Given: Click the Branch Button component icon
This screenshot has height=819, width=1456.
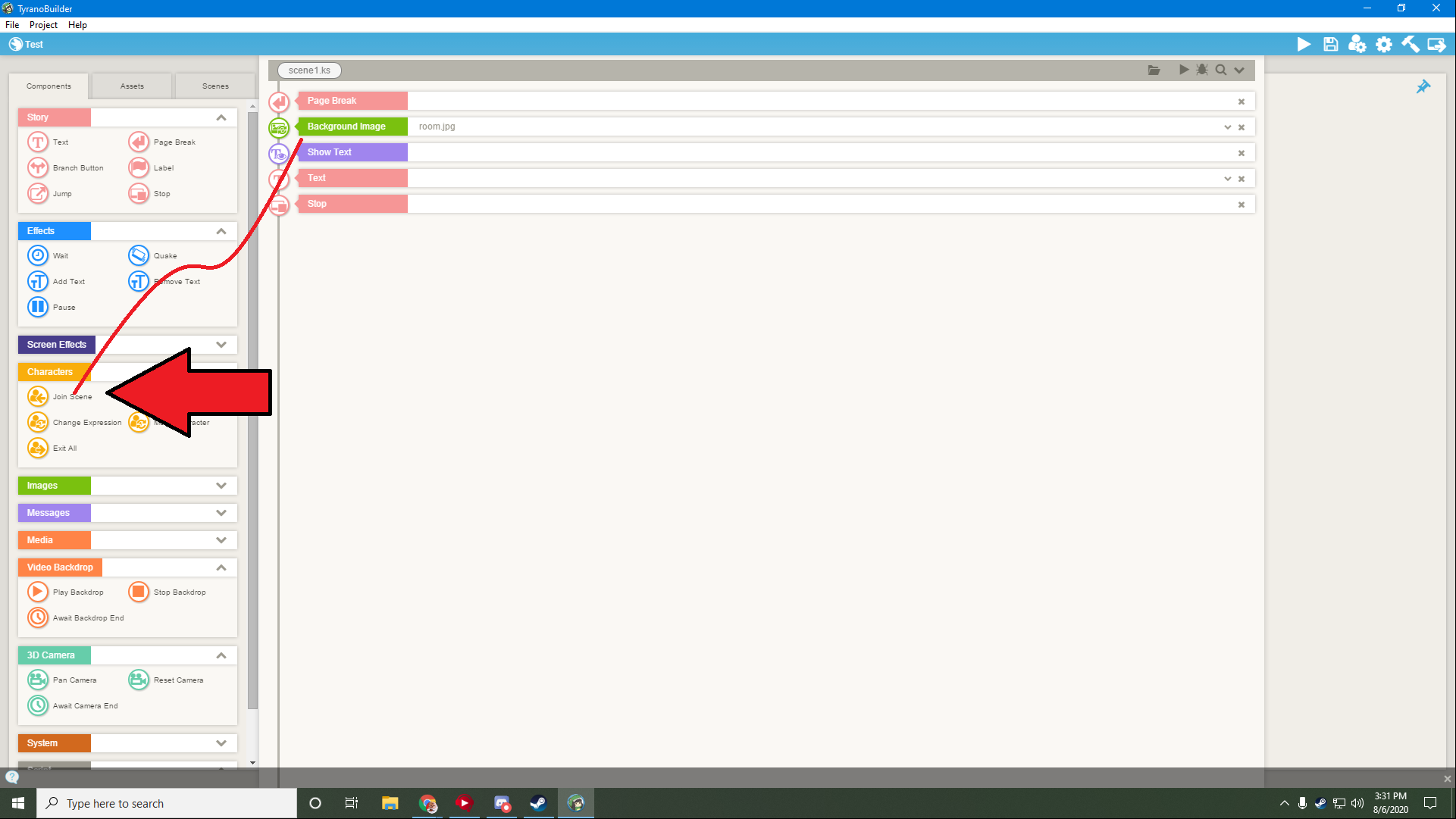Looking at the screenshot, I should coord(37,167).
